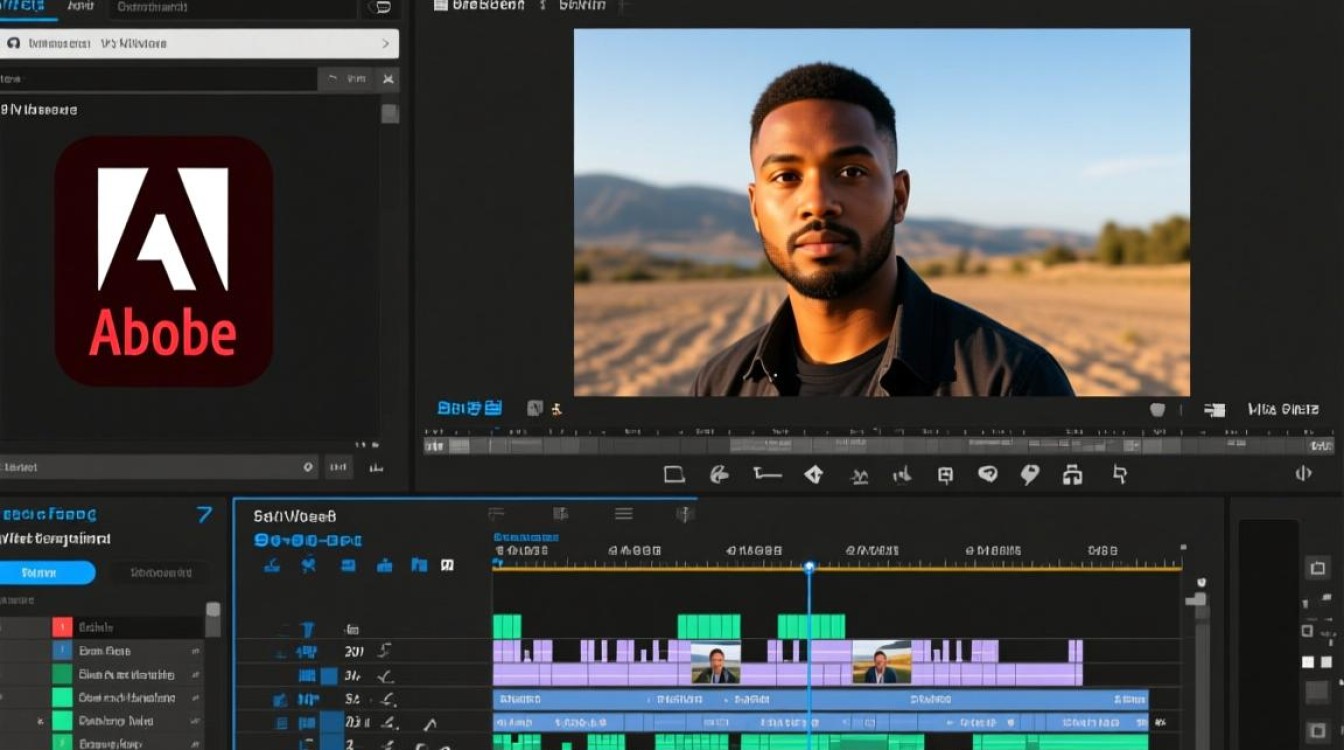Click the speech bubble icon in the monitor controls

[x=987, y=474]
